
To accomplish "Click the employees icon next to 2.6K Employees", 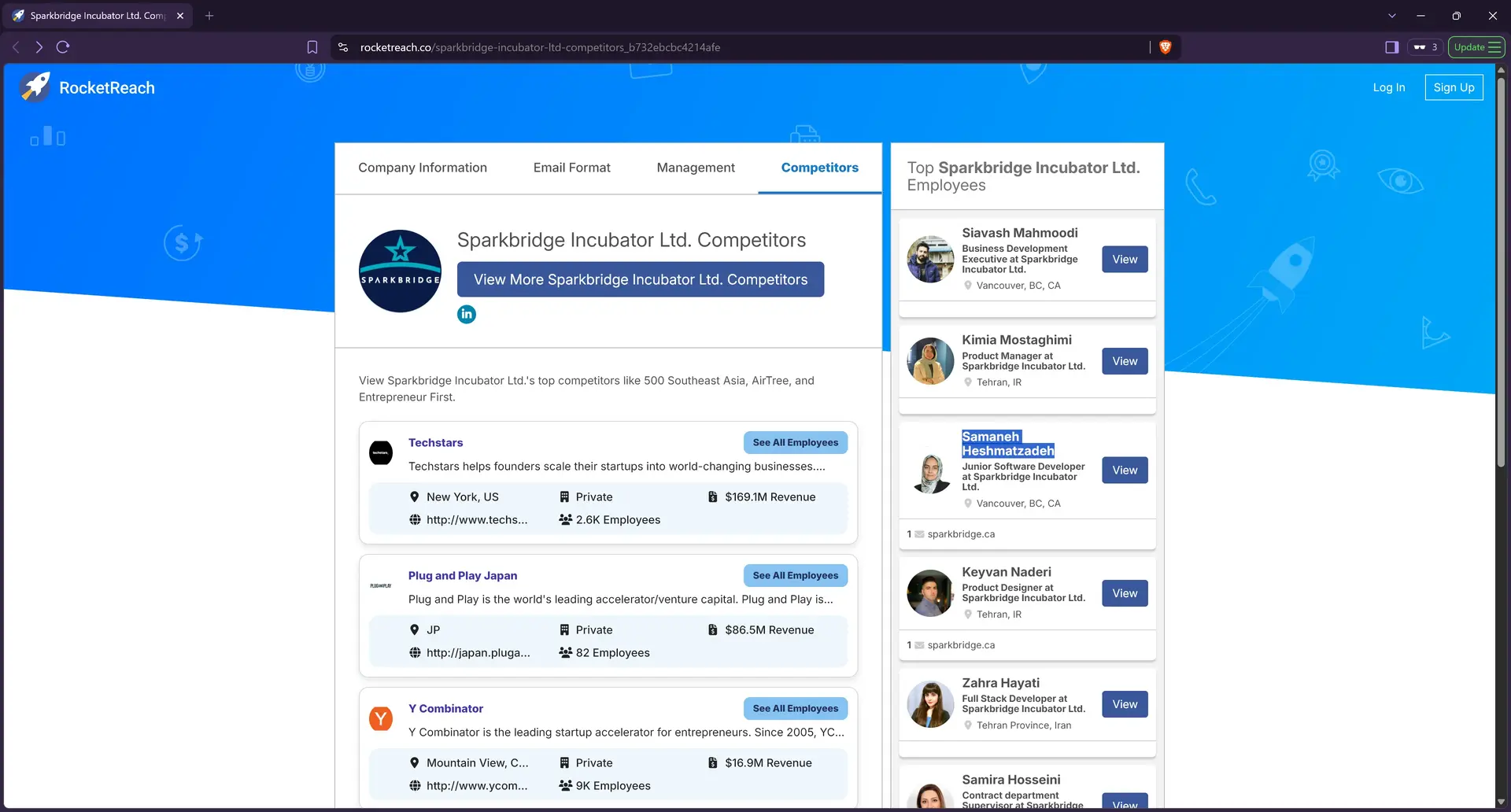I will point(565,520).
